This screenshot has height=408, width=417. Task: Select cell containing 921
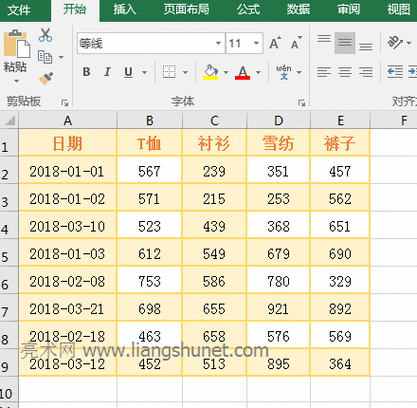(278, 308)
